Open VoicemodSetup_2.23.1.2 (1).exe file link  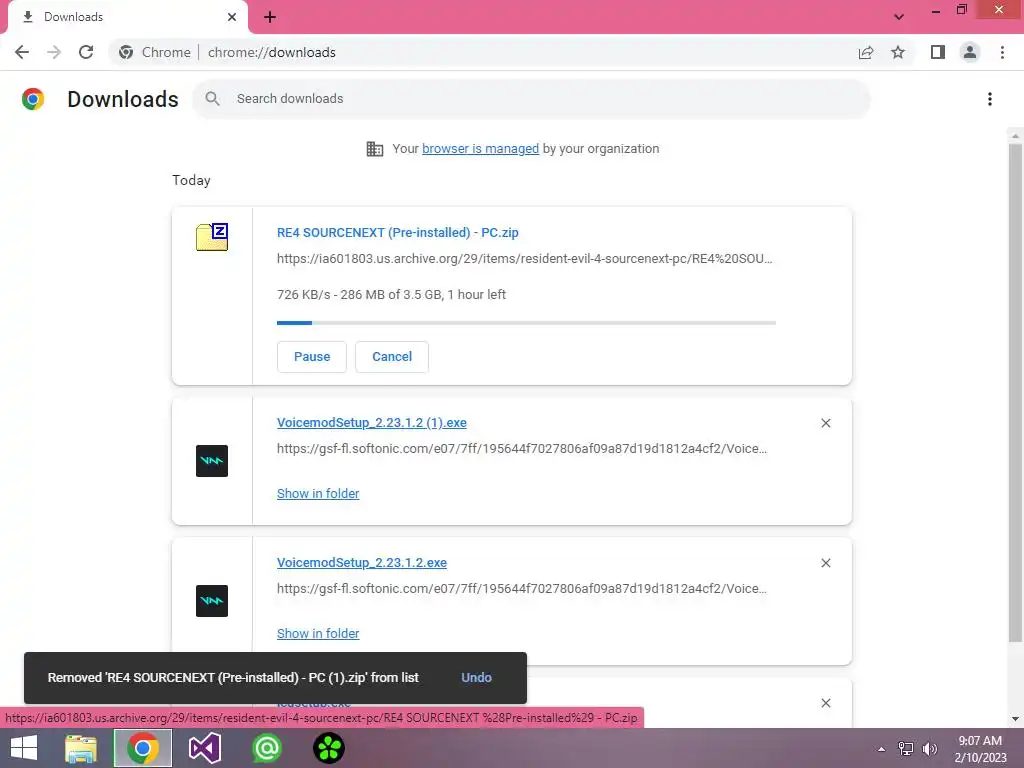point(372,423)
